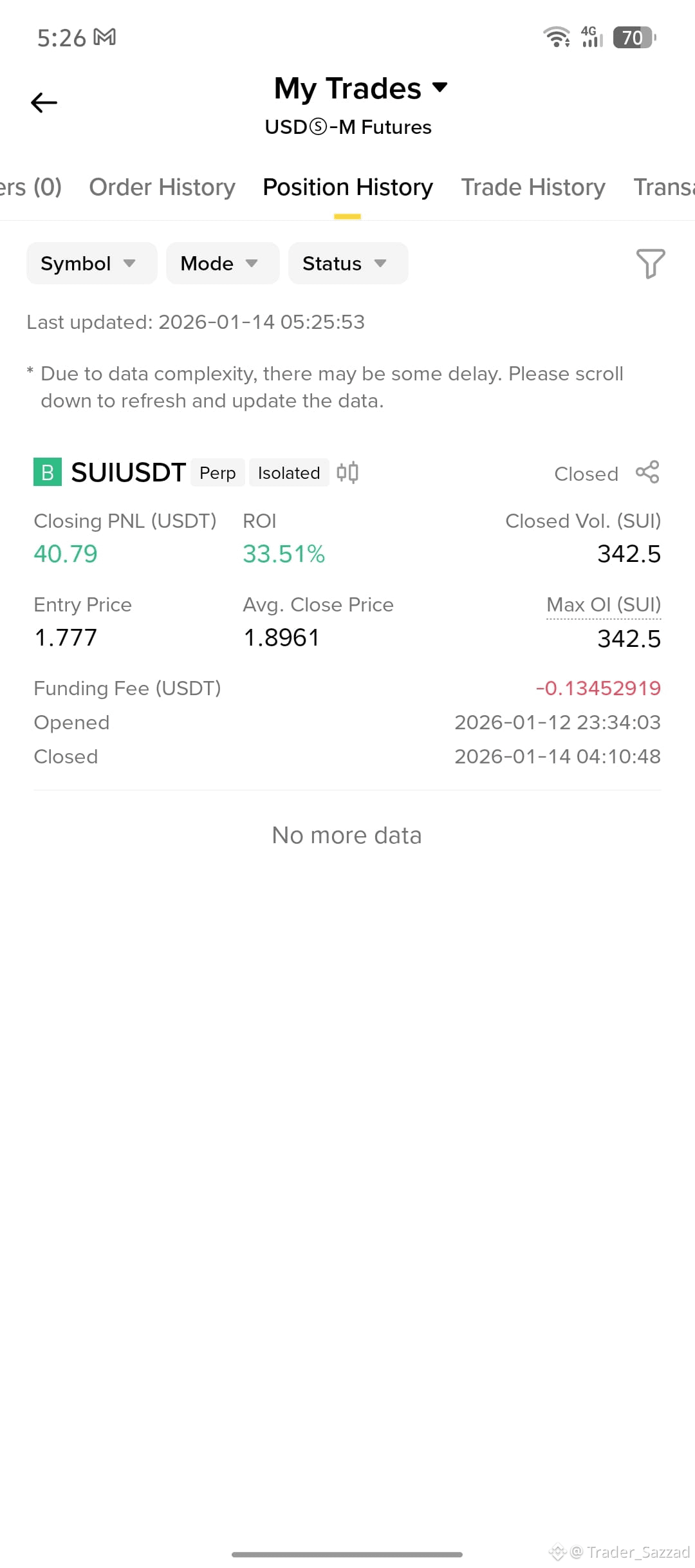Tap the Max OI (SUI) underlined label

point(604,605)
